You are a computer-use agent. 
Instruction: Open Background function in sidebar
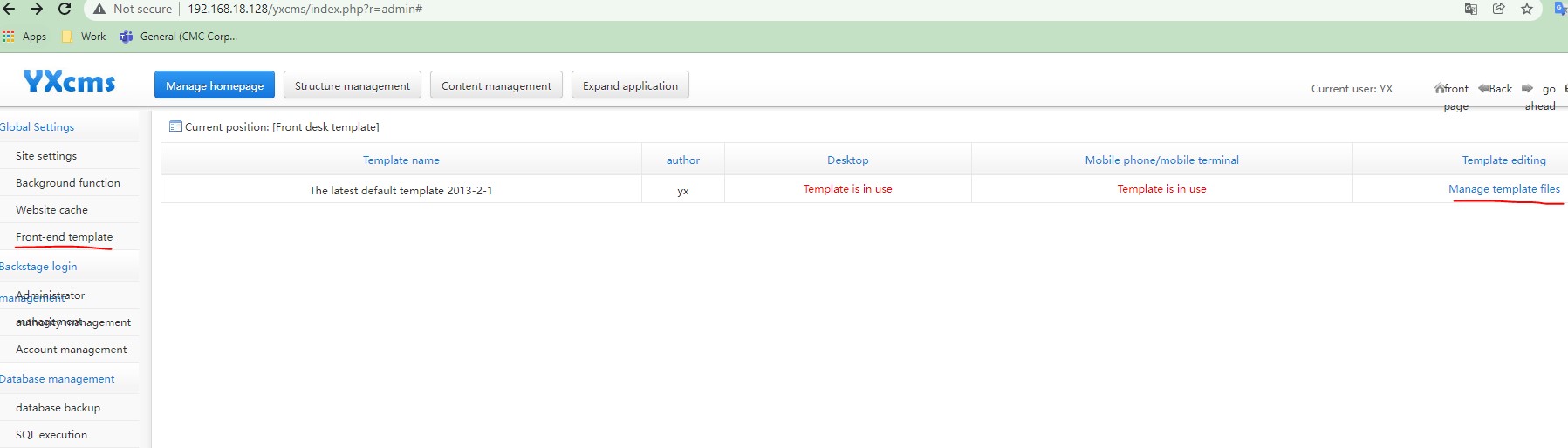[x=68, y=182]
